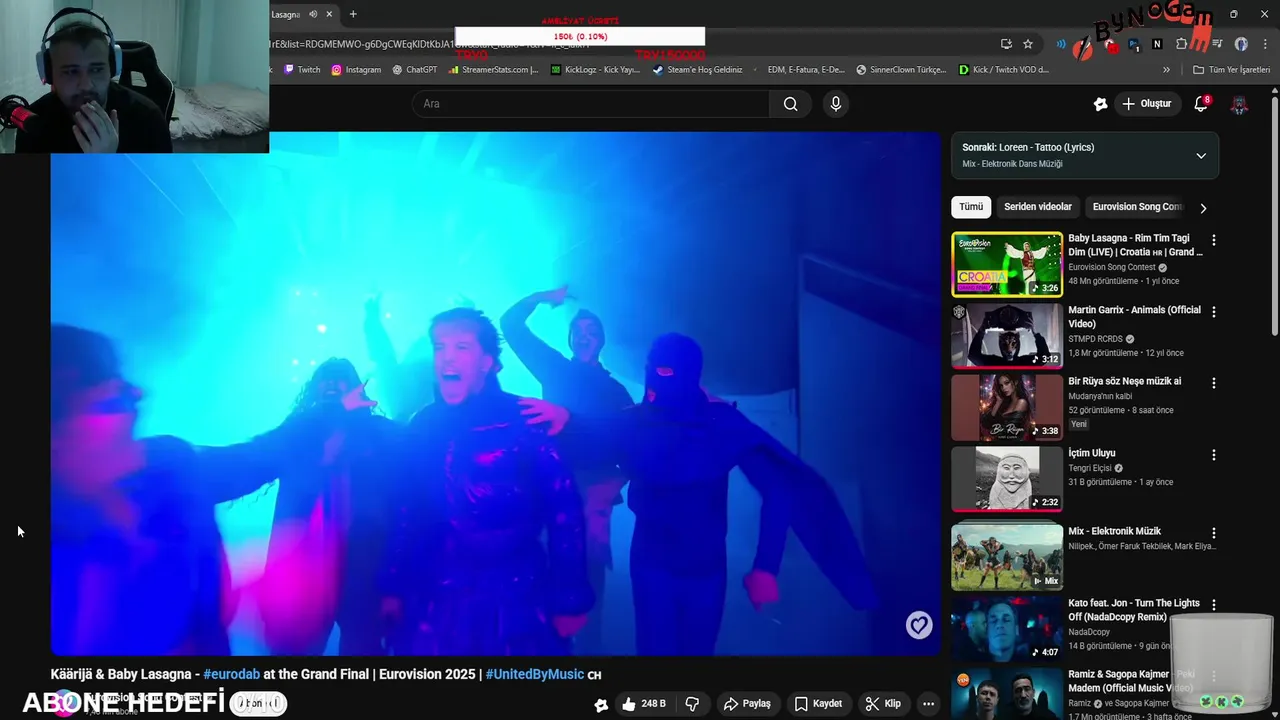Open the ChatGPT bookmark
Viewport: 1280px width, 720px height.
coord(415,70)
